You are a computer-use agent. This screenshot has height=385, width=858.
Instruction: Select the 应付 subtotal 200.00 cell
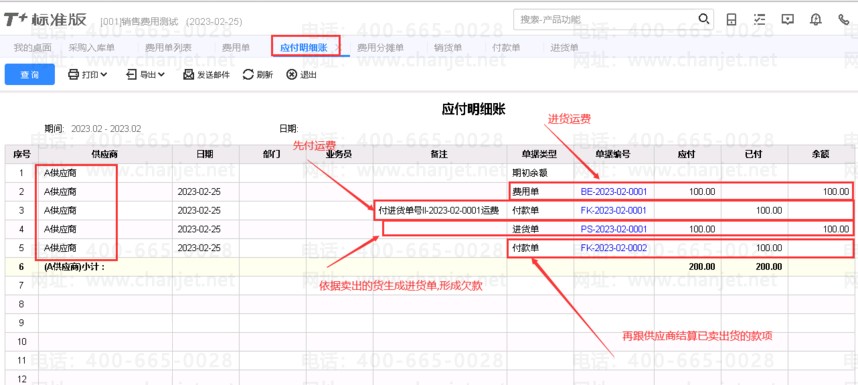tap(687, 267)
